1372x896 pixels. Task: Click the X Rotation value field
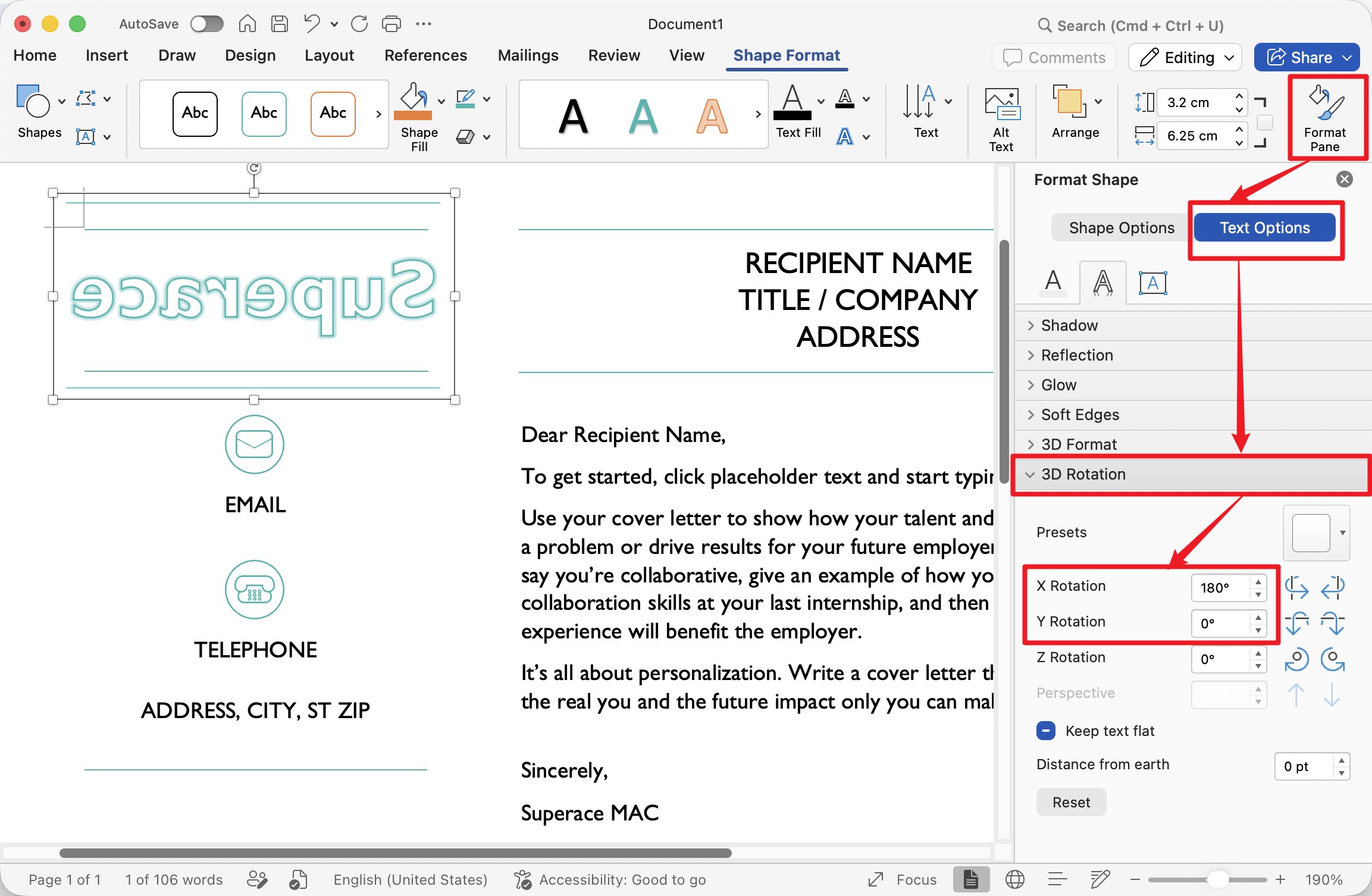tap(1221, 588)
